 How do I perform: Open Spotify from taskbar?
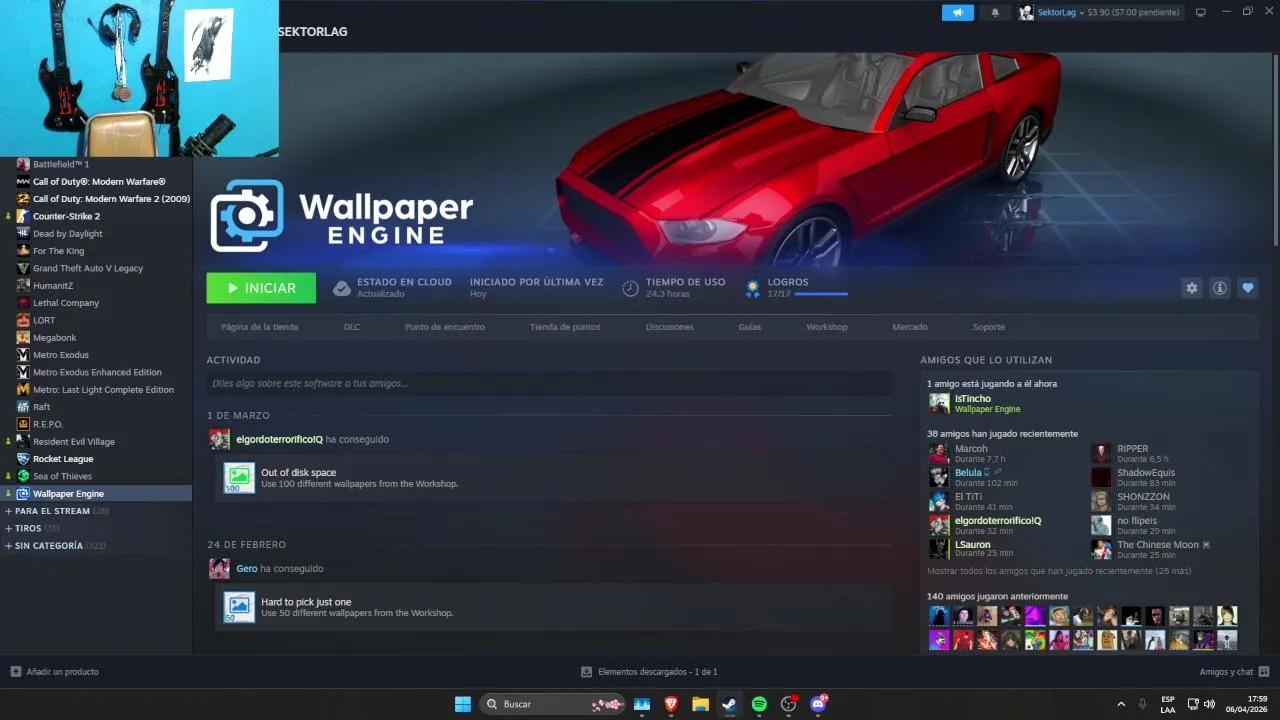click(x=759, y=704)
